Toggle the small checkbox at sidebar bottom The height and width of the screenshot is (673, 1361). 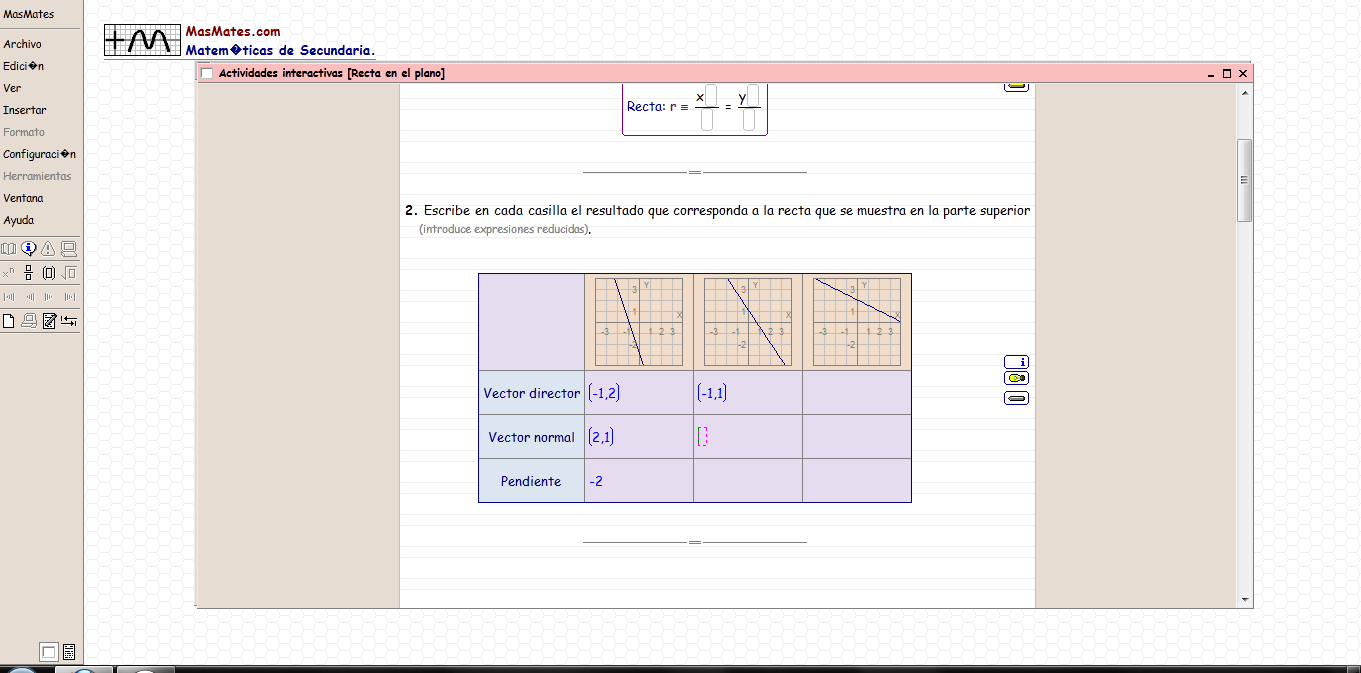[48, 652]
